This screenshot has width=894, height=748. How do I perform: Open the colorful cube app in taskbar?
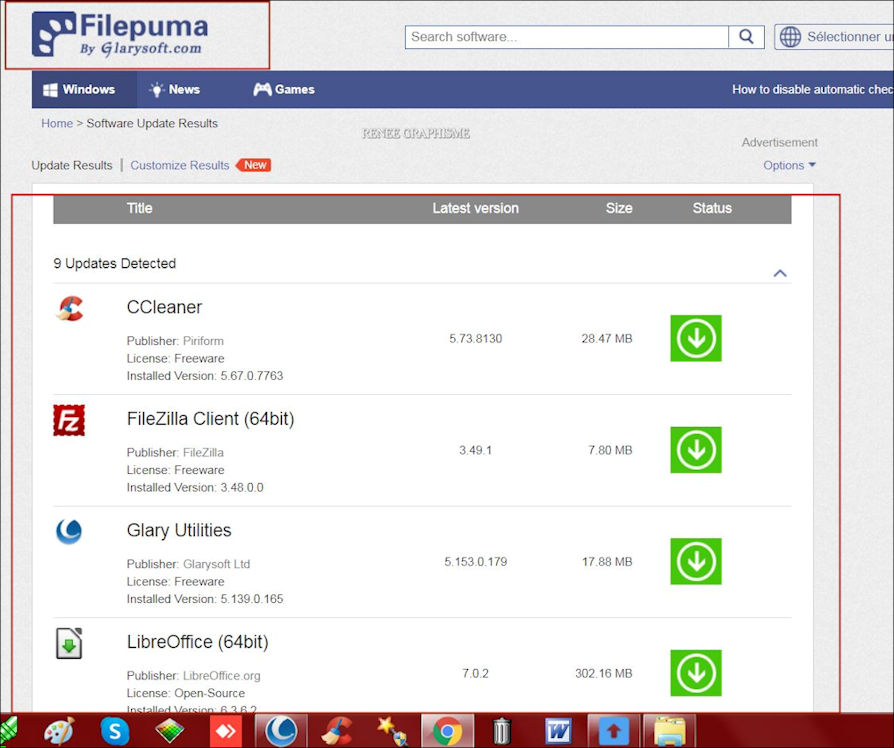click(170, 731)
